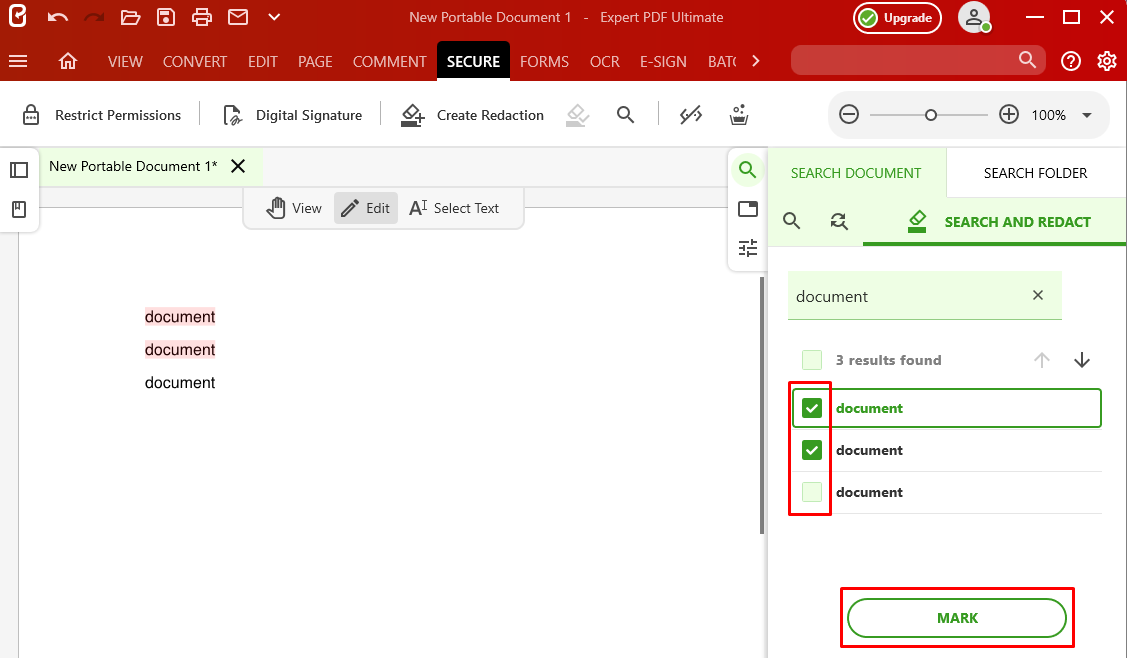1127x658 pixels.
Task: Go to previous result with the up arrow
Action: [x=1041, y=360]
